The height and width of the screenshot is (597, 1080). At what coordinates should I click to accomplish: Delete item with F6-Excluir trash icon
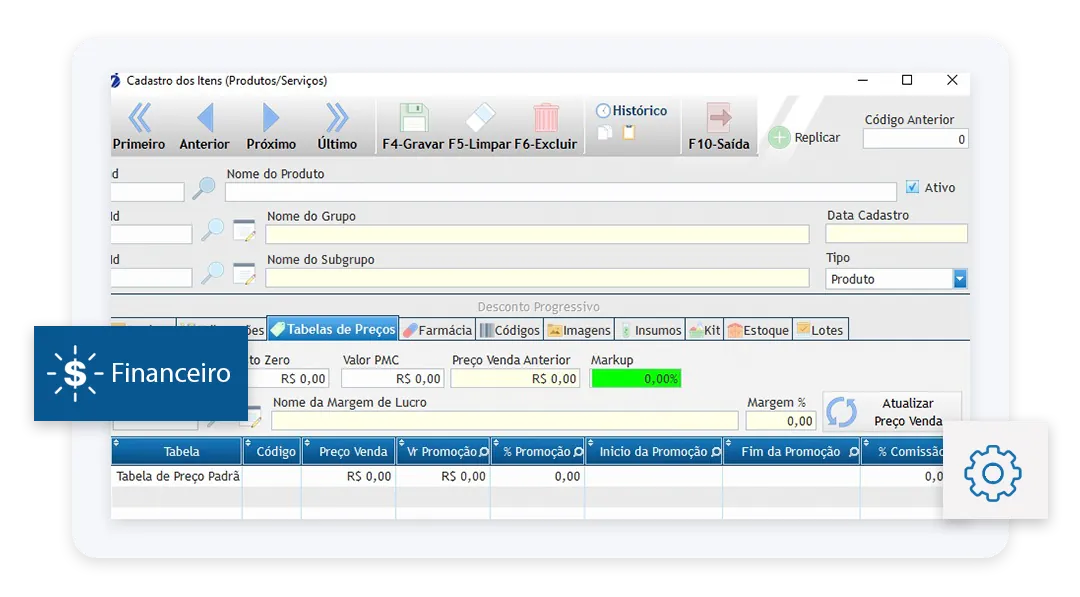(x=546, y=118)
